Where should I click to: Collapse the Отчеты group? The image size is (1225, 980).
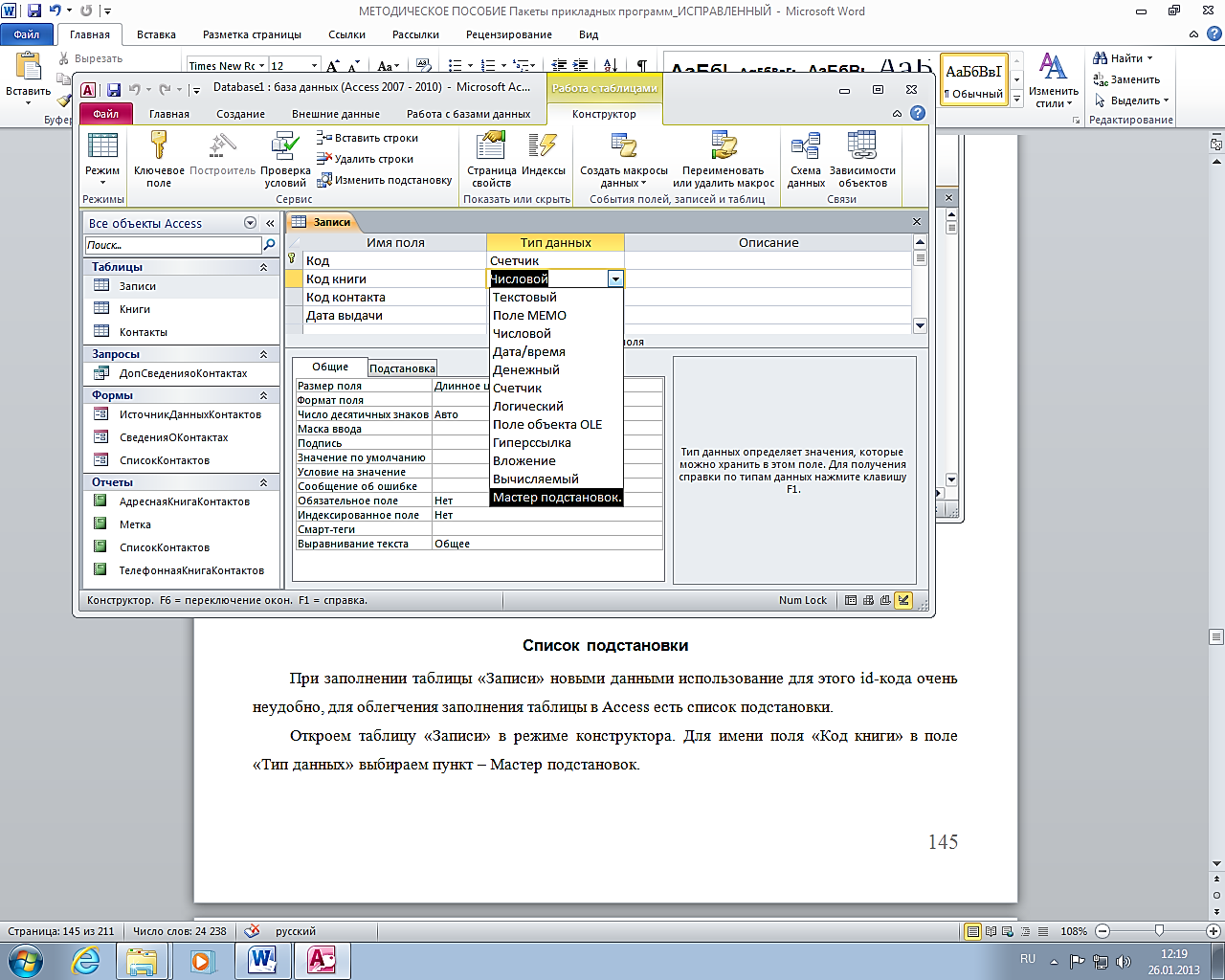click(263, 482)
